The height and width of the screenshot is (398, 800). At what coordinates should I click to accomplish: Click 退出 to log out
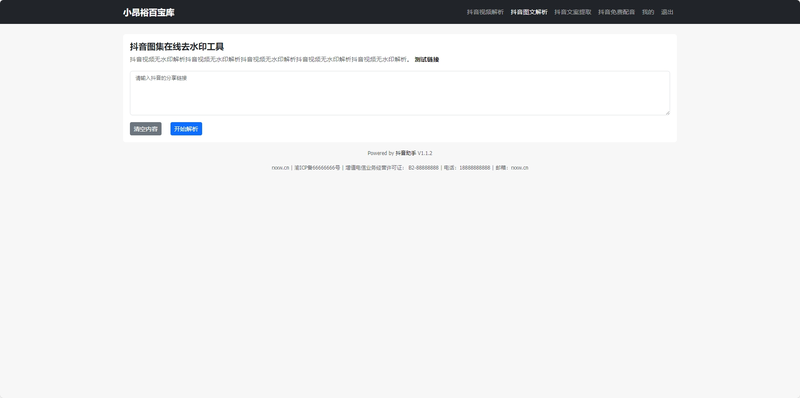pyautogui.click(x=667, y=12)
